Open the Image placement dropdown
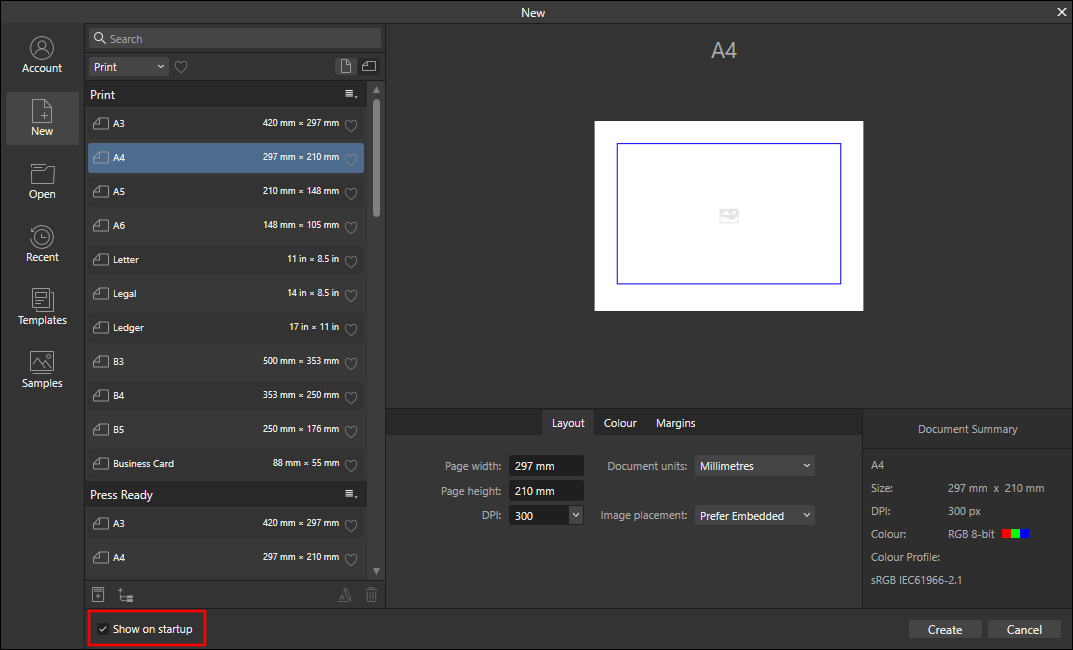1073x650 pixels. click(754, 516)
